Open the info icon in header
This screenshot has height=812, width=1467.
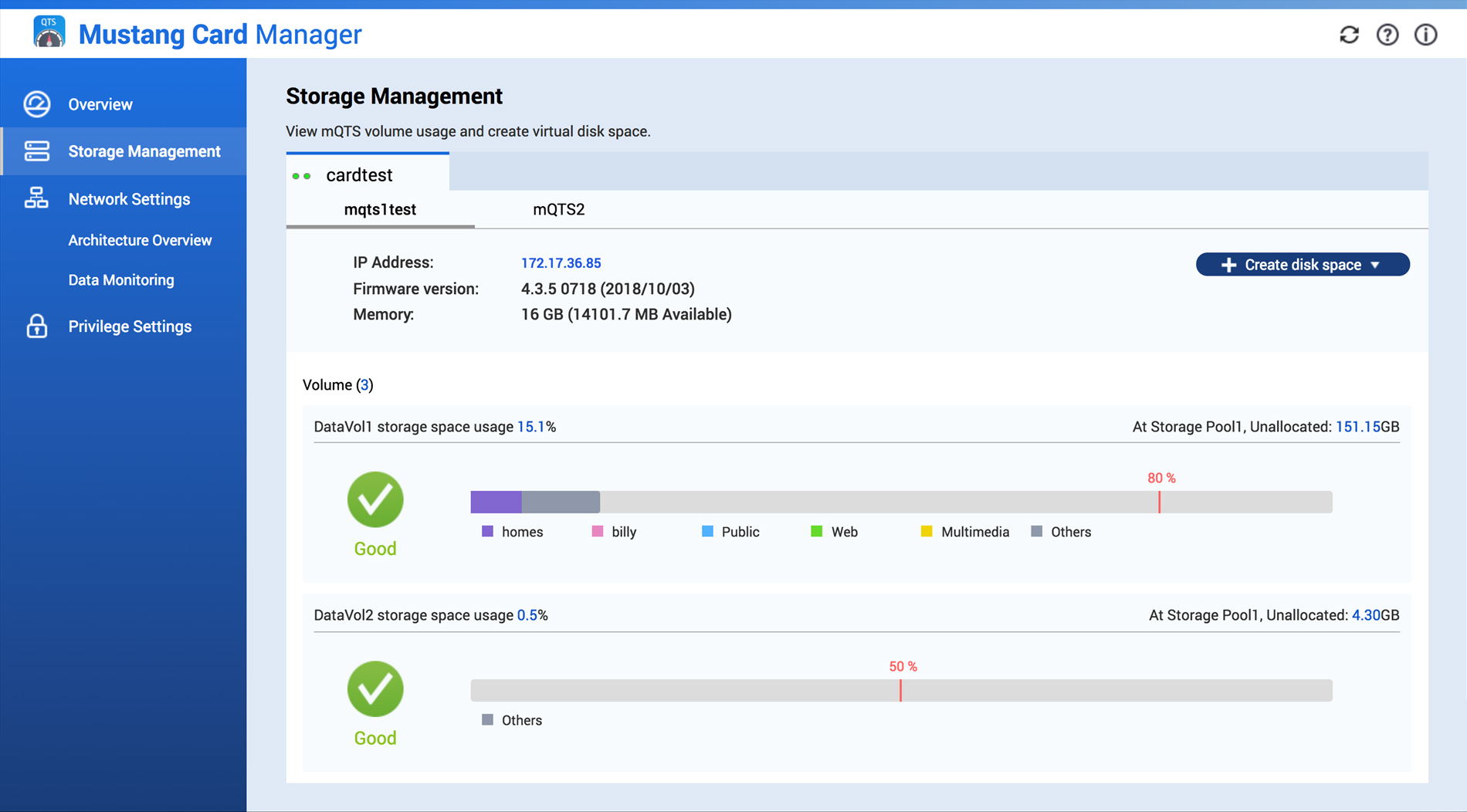pyautogui.click(x=1425, y=35)
